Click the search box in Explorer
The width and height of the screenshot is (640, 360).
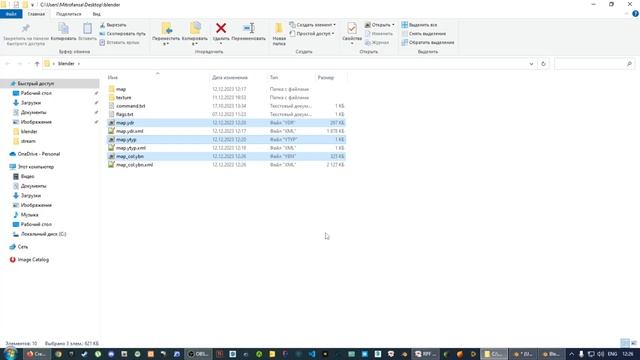click(x=594, y=64)
